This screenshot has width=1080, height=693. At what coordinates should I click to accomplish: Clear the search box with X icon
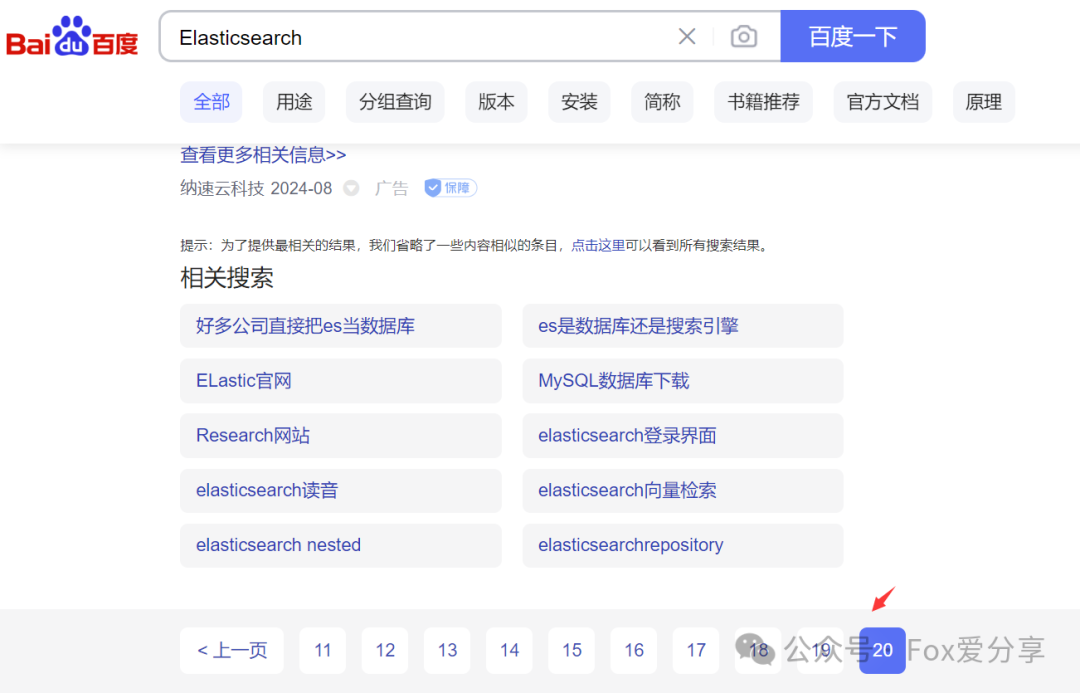687,37
